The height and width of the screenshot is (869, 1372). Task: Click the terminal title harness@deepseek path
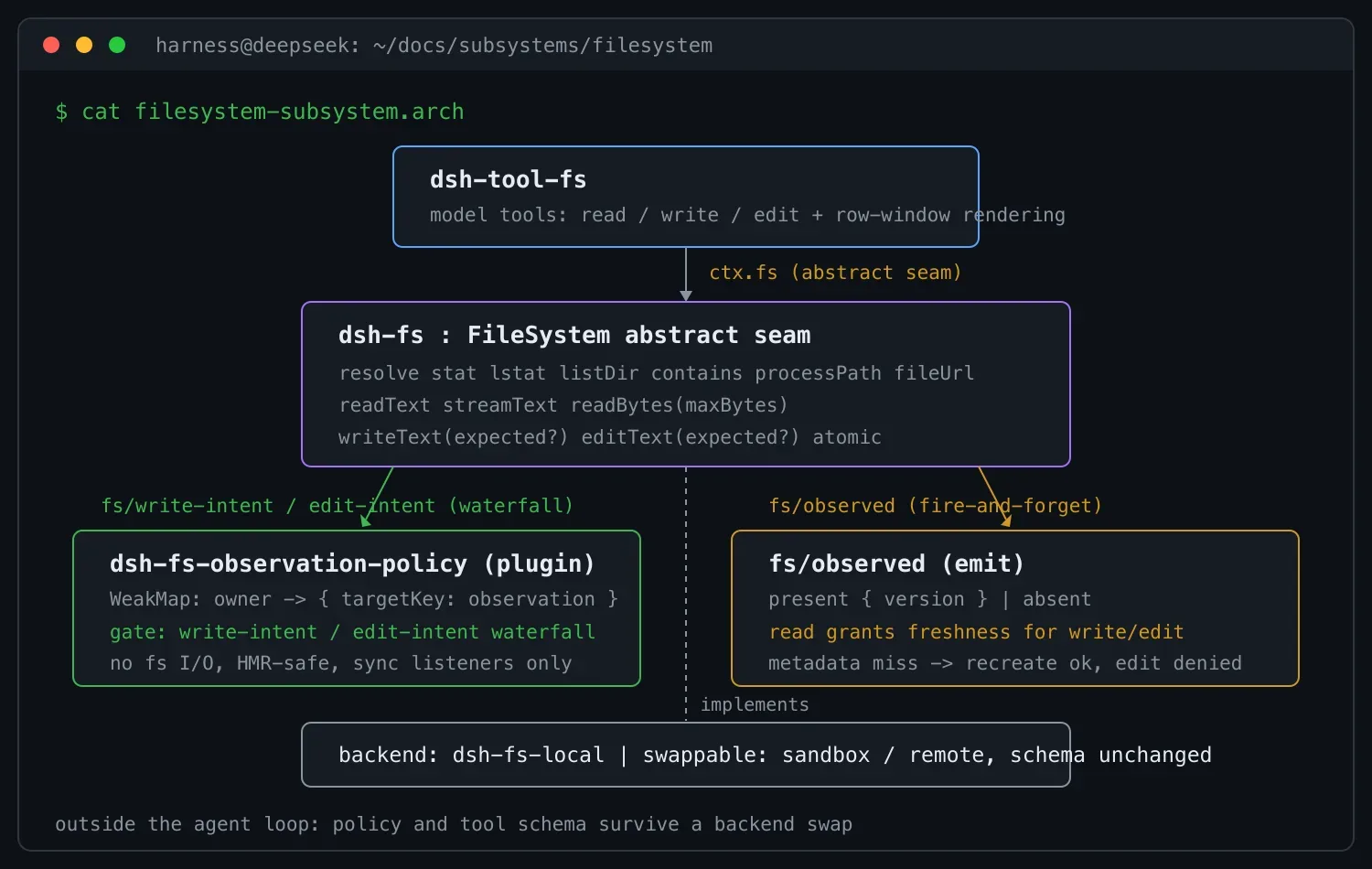[x=434, y=46]
